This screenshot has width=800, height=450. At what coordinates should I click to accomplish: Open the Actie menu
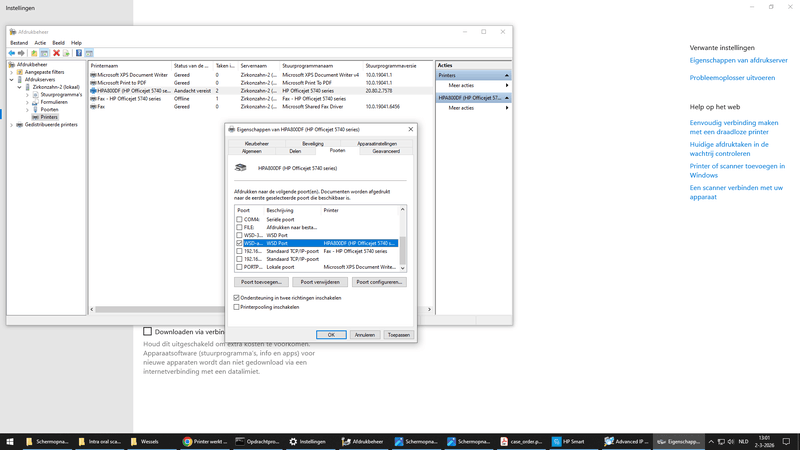coord(40,43)
